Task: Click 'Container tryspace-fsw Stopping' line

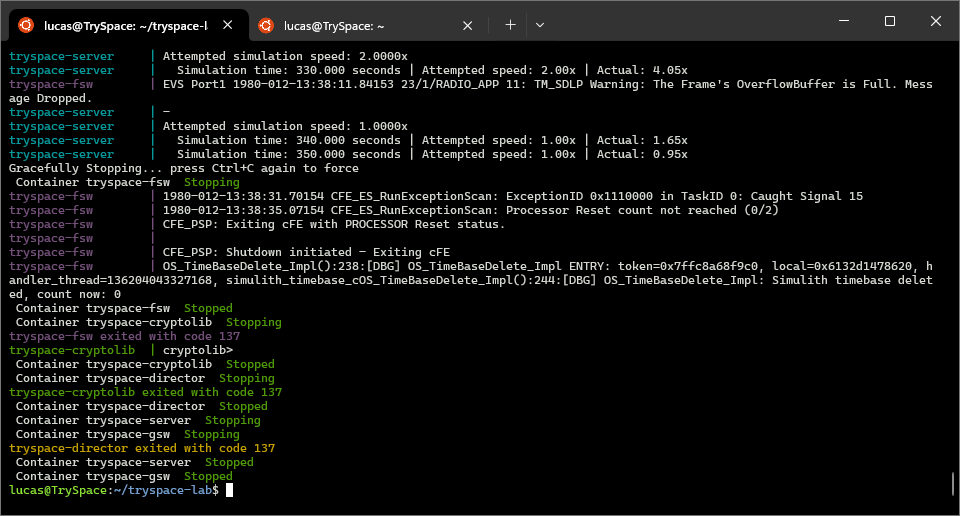Action: pos(127,182)
